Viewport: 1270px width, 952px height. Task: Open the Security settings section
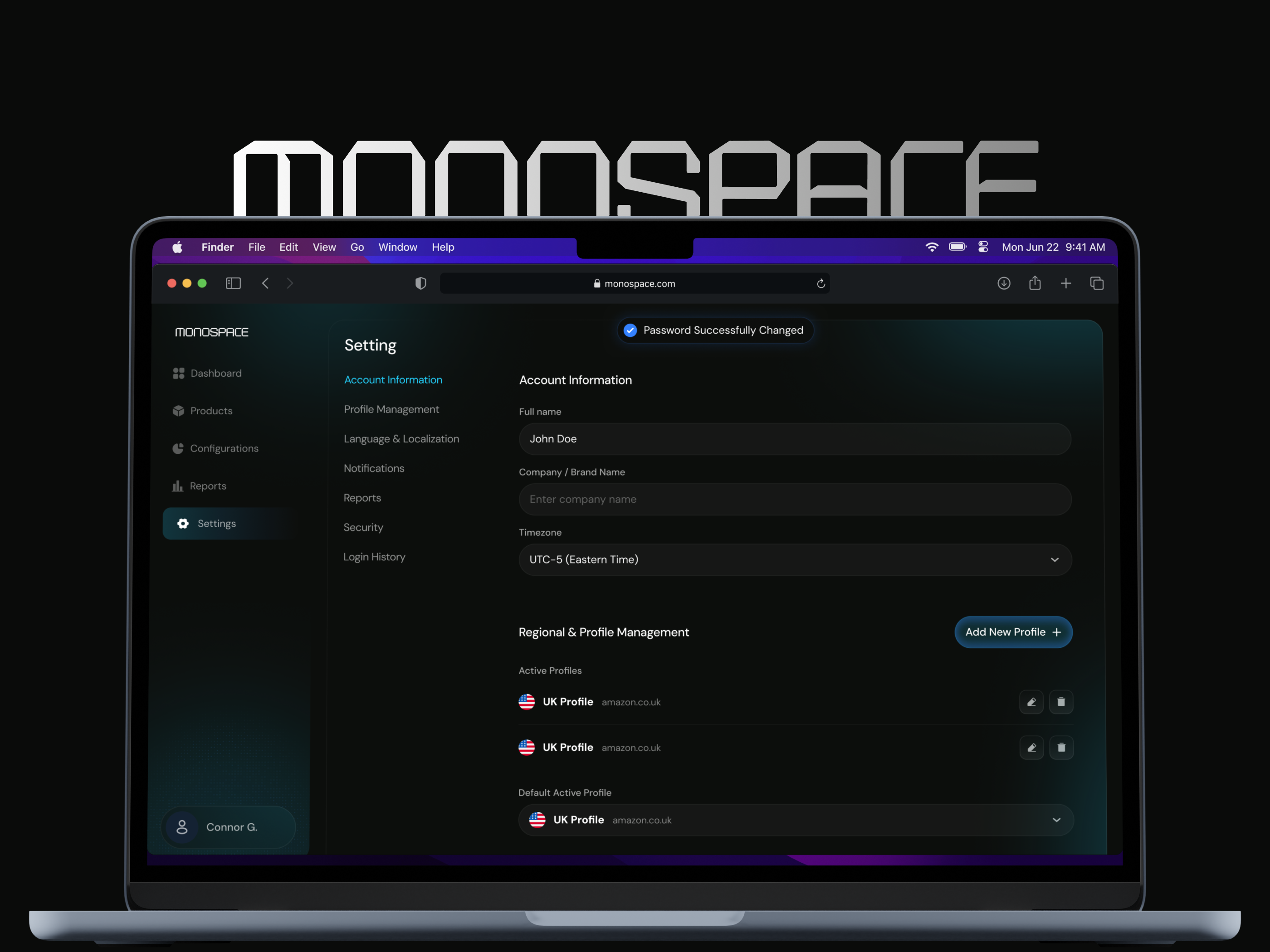tap(363, 527)
